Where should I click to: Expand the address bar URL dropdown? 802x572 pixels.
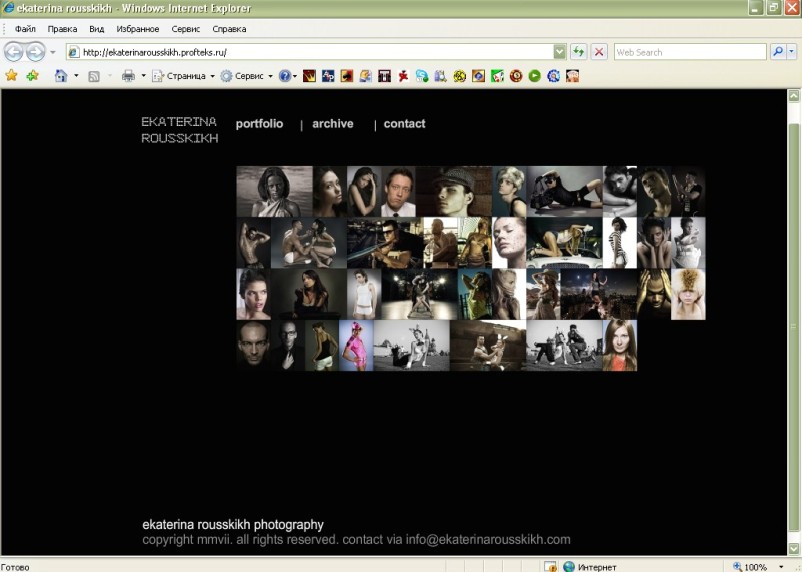point(559,52)
